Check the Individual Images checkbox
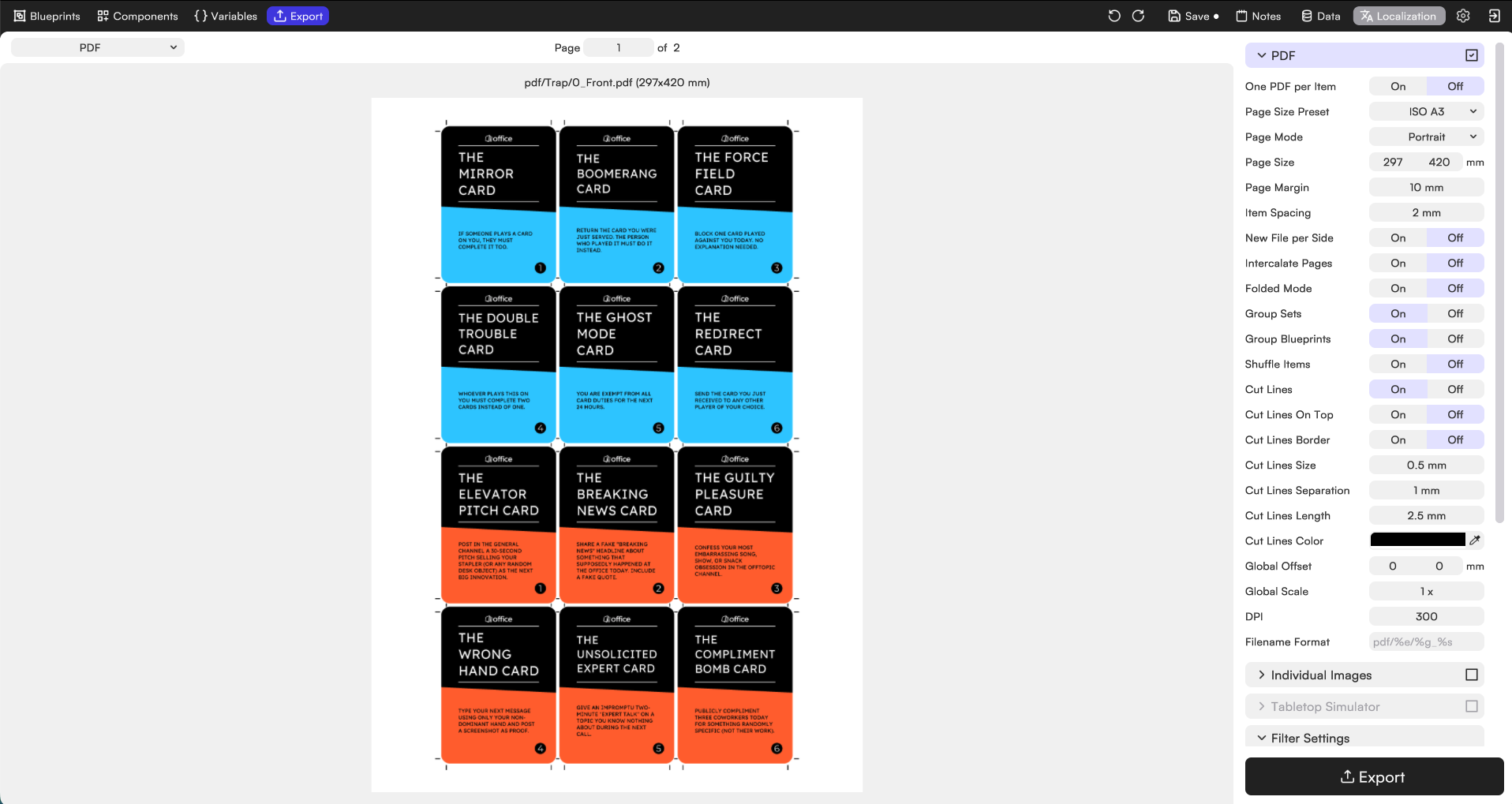Image resolution: width=1512 pixels, height=804 pixels. pyautogui.click(x=1471, y=675)
